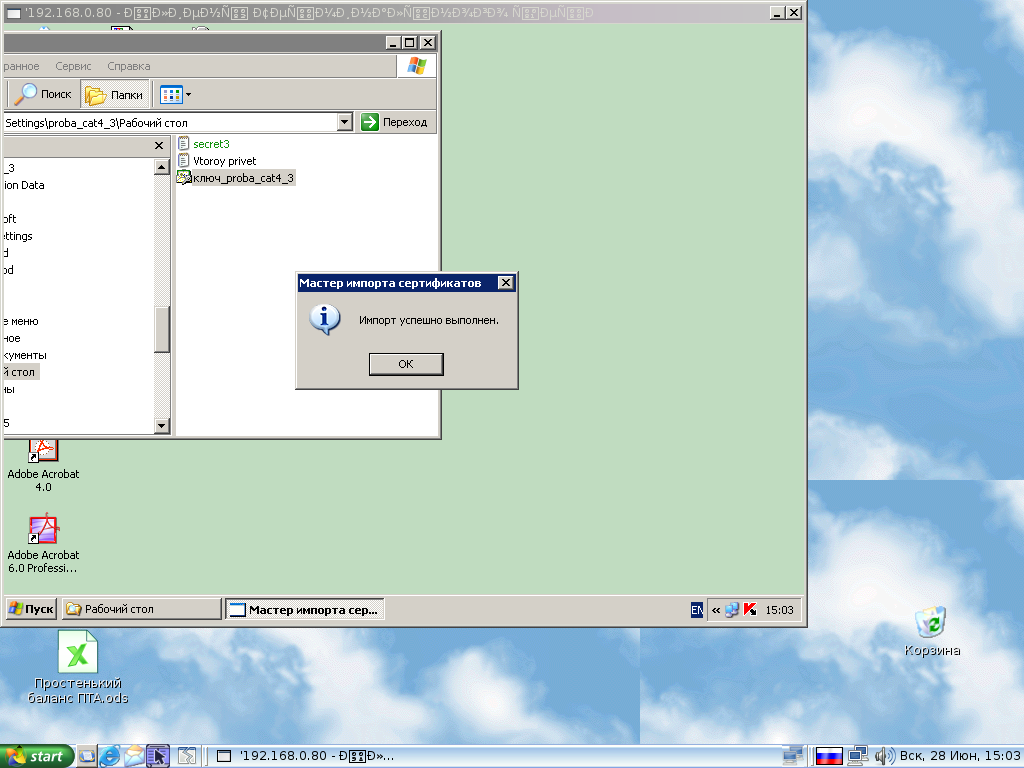Screen dimensions: 1024x768
Task: Select the ключ_proba_cat4_3 certificate file
Action: [x=243, y=178]
